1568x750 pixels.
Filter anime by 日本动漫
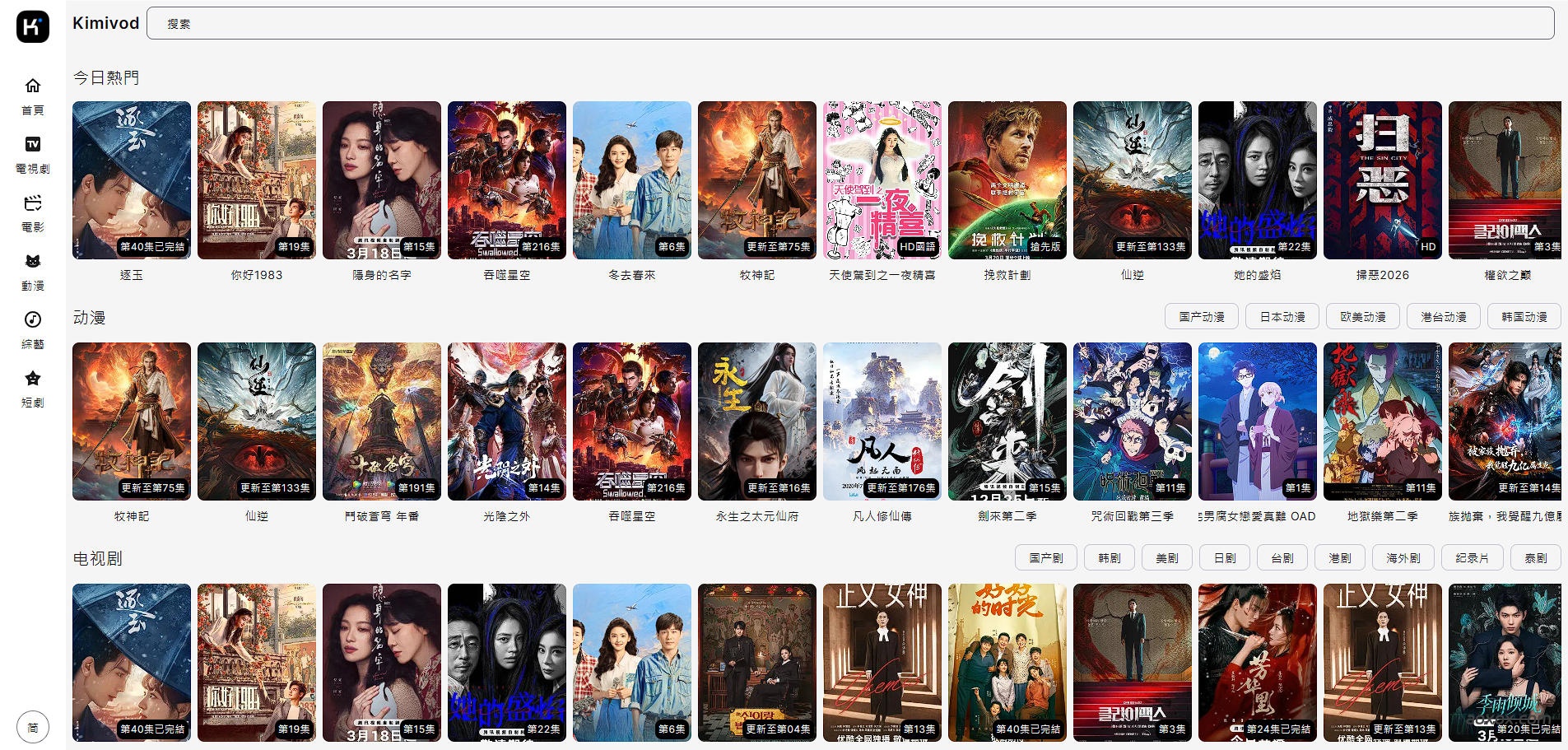(1282, 317)
